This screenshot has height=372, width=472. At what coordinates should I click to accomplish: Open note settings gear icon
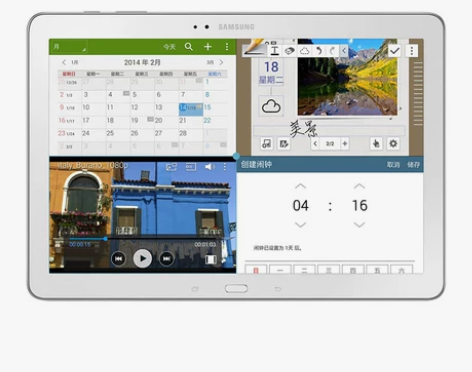(x=393, y=144)
